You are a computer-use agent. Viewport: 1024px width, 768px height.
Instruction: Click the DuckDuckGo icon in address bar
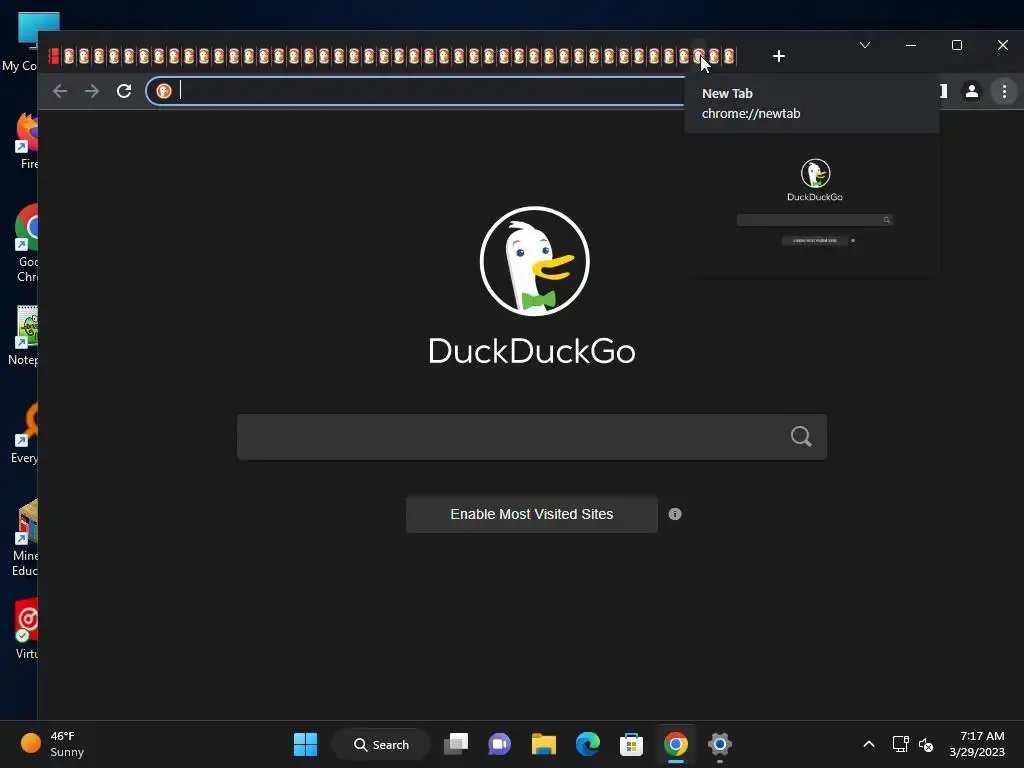(x=164, y=91)
